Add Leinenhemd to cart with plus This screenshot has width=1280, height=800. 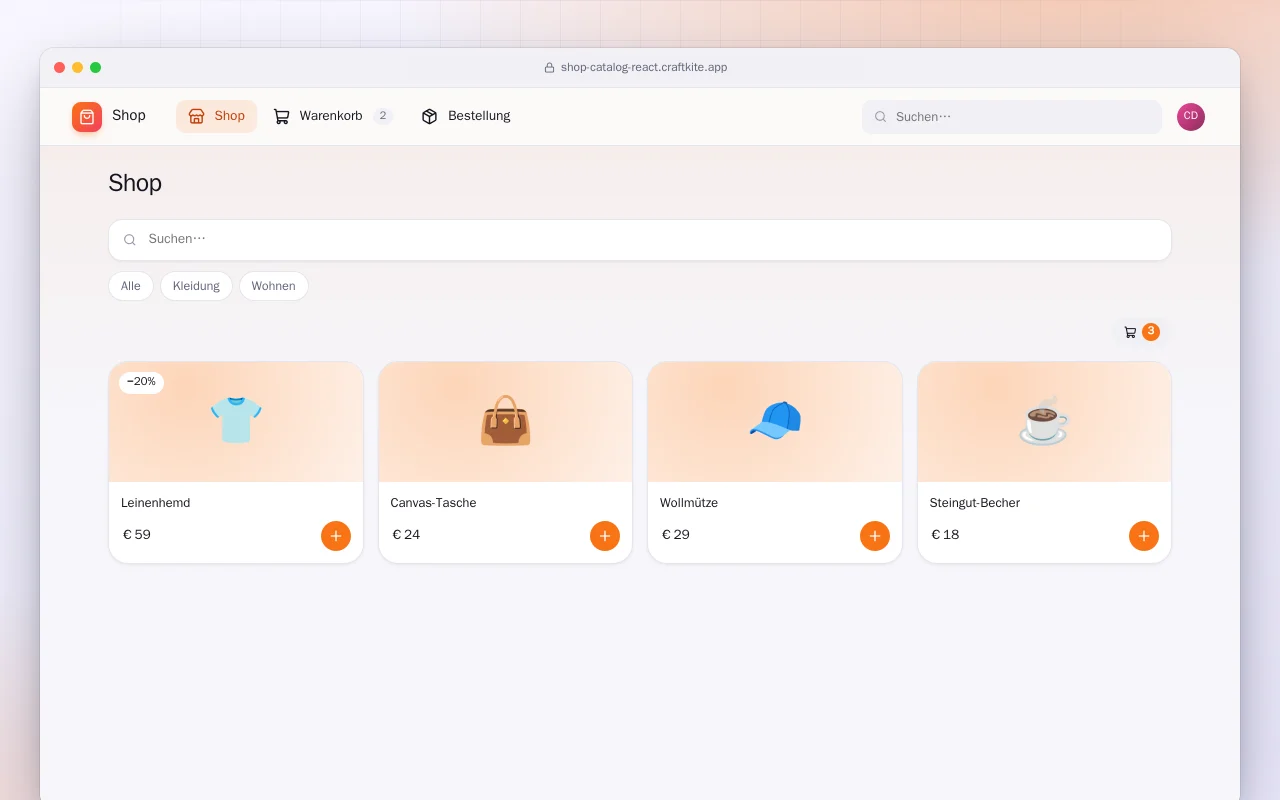(x=336, y=536)
